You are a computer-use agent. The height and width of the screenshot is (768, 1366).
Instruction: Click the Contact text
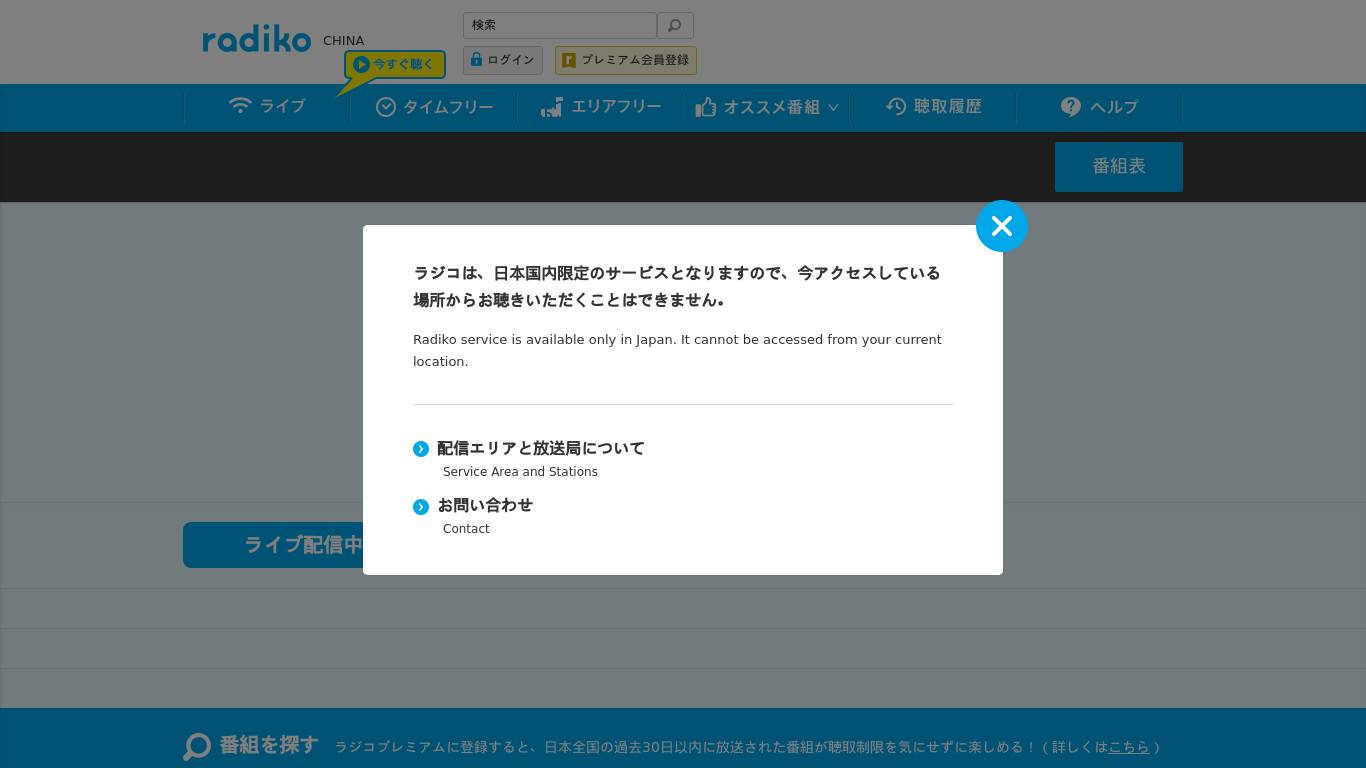click(x=466, y=529)
